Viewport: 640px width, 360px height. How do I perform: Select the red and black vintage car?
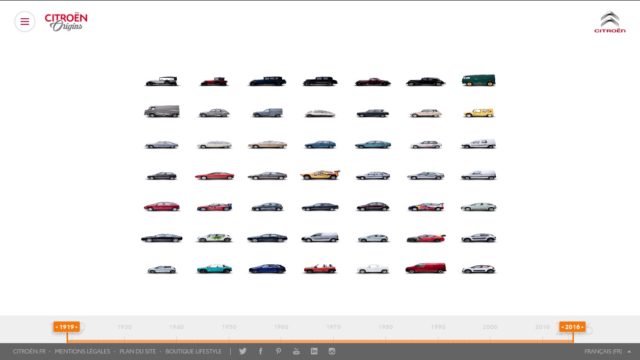214,82
